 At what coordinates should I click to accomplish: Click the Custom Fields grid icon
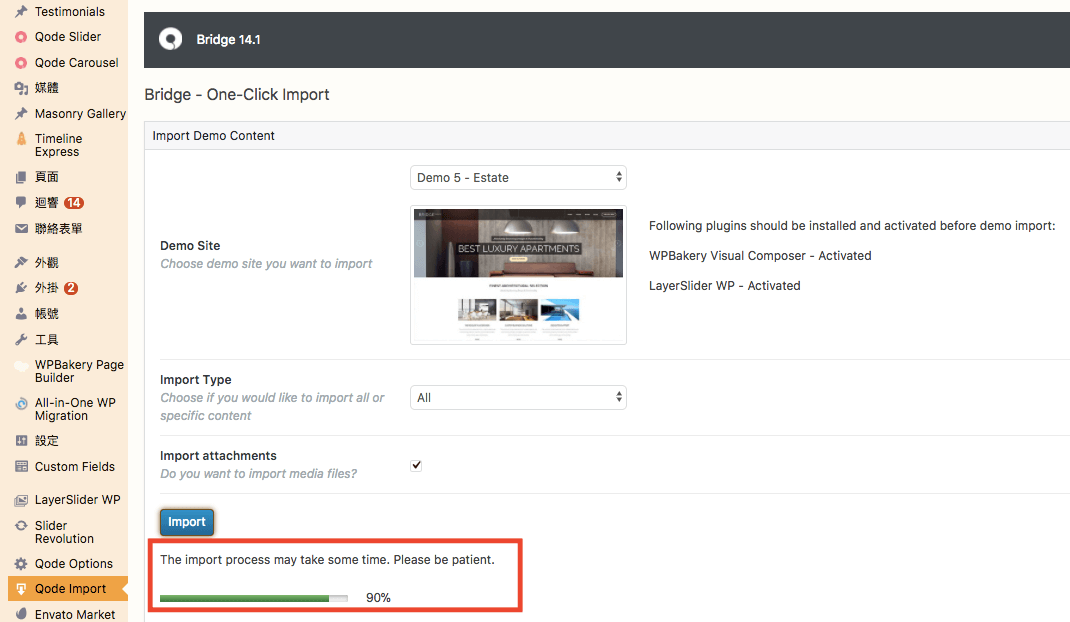(21, 467)
